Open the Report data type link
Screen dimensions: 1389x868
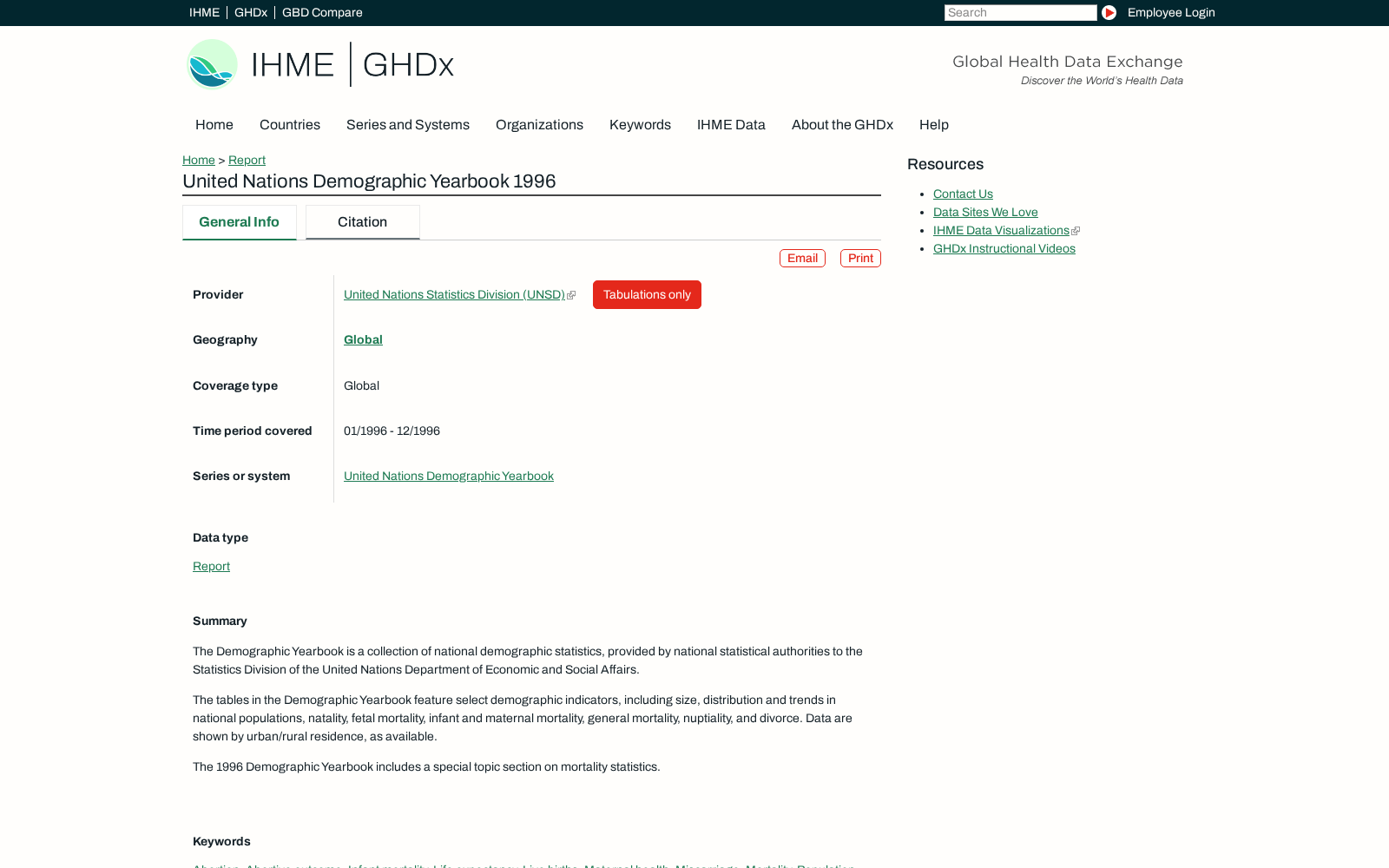pyautogui.click(x=211, y=567)
